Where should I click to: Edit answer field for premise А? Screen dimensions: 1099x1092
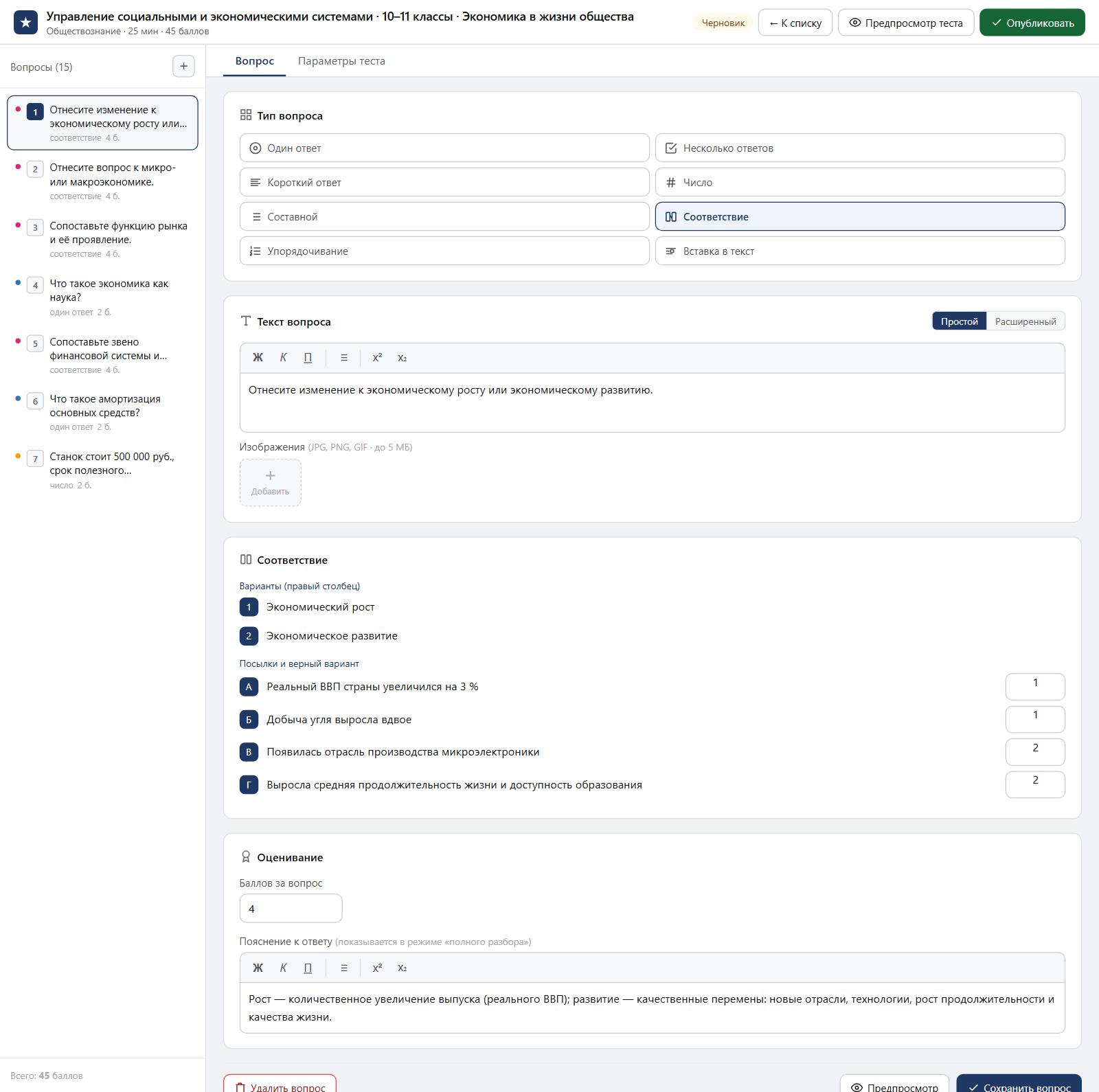point(1035,686)
